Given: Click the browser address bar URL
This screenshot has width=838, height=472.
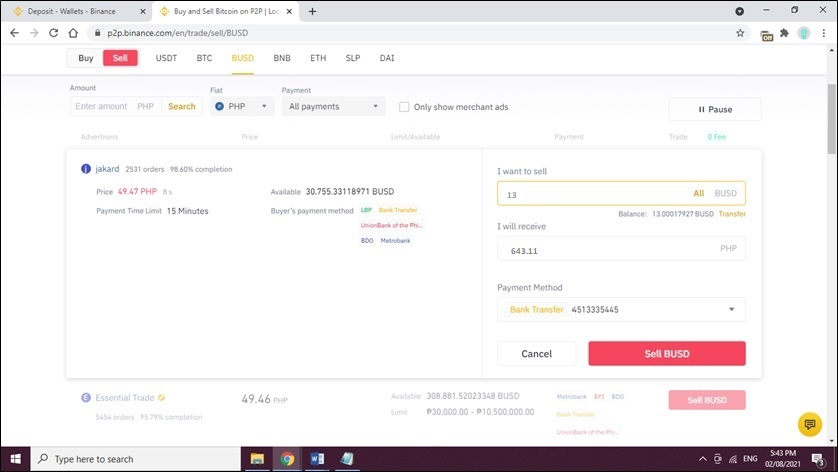Looking at the screenshot, I should click(177, 33).
